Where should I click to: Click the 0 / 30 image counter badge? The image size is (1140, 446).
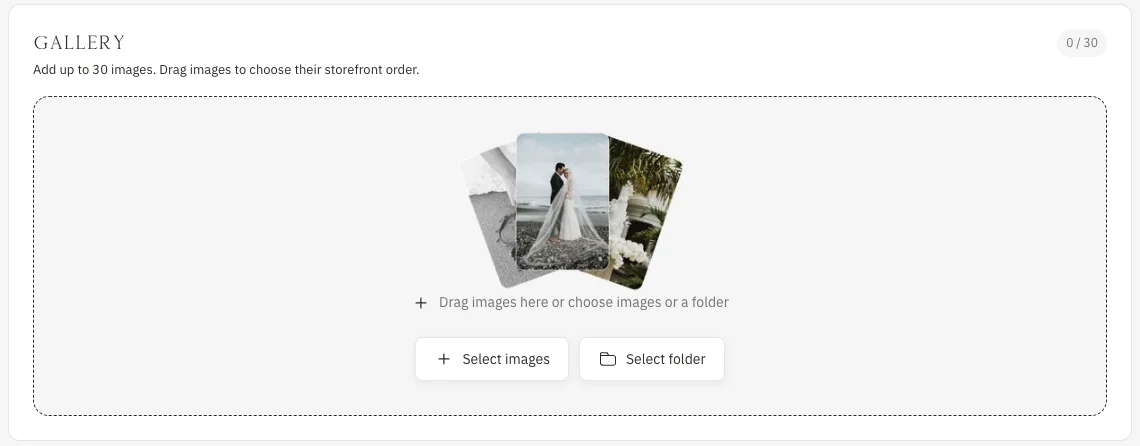pyautogui.click(x=1082, y=43)
